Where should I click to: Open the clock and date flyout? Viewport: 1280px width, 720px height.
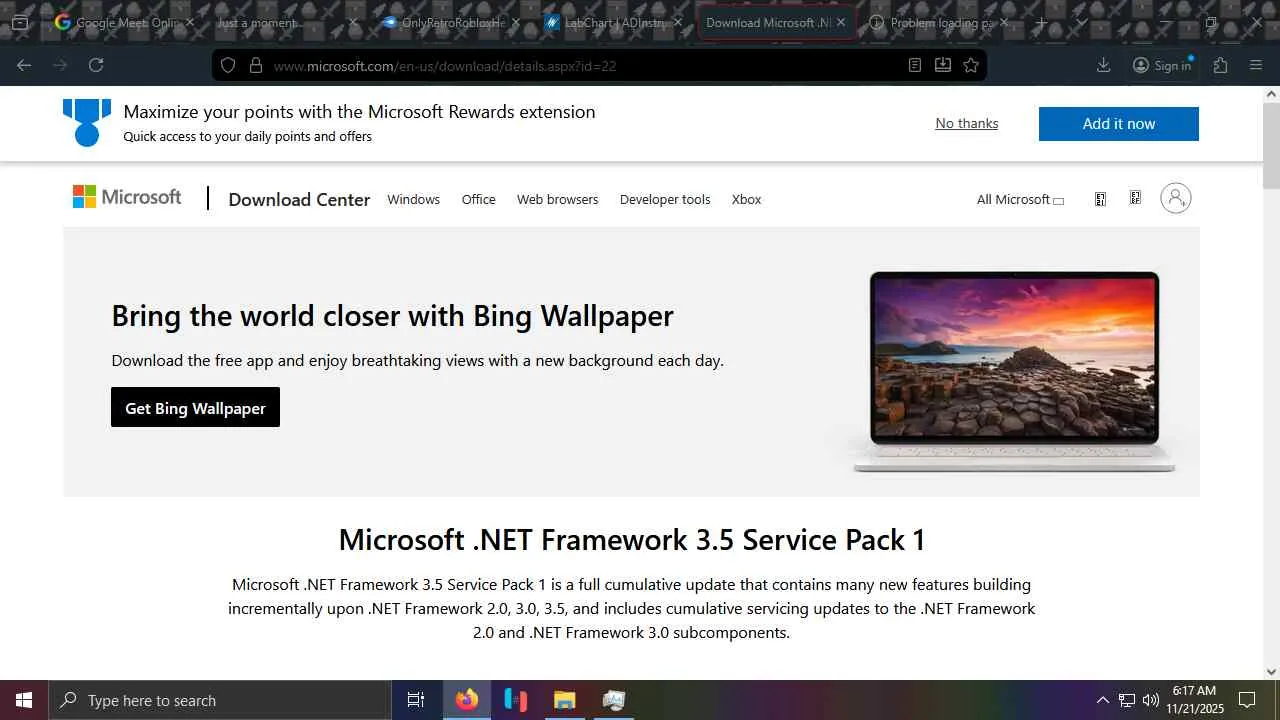[1195, 700]
